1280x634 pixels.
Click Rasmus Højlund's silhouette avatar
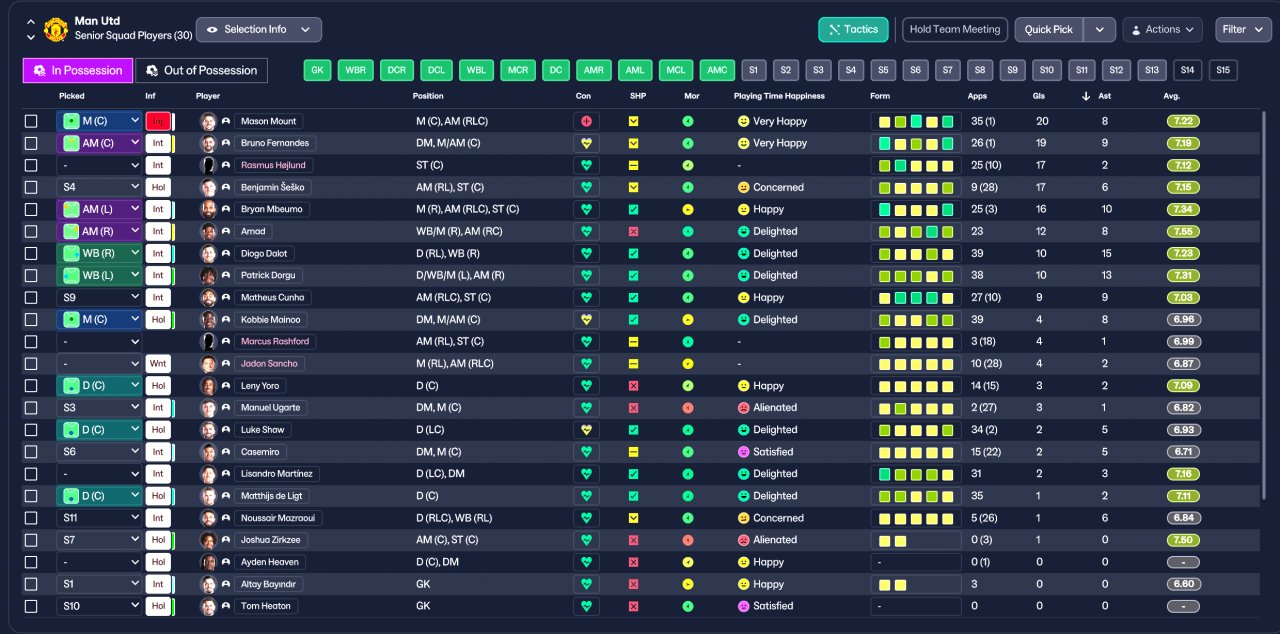point(209,165)
